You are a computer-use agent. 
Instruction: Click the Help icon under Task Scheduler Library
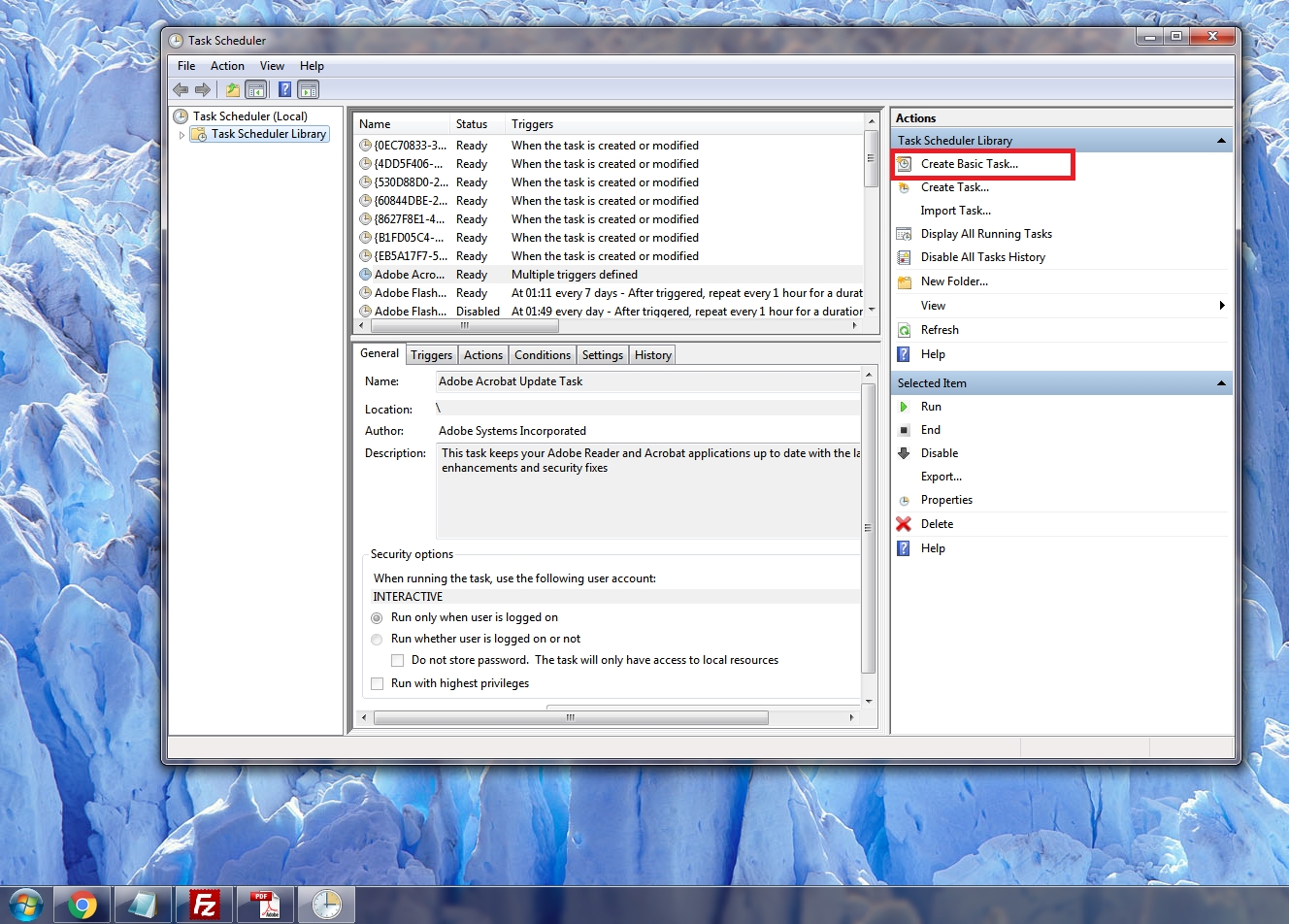click(904, 354)
